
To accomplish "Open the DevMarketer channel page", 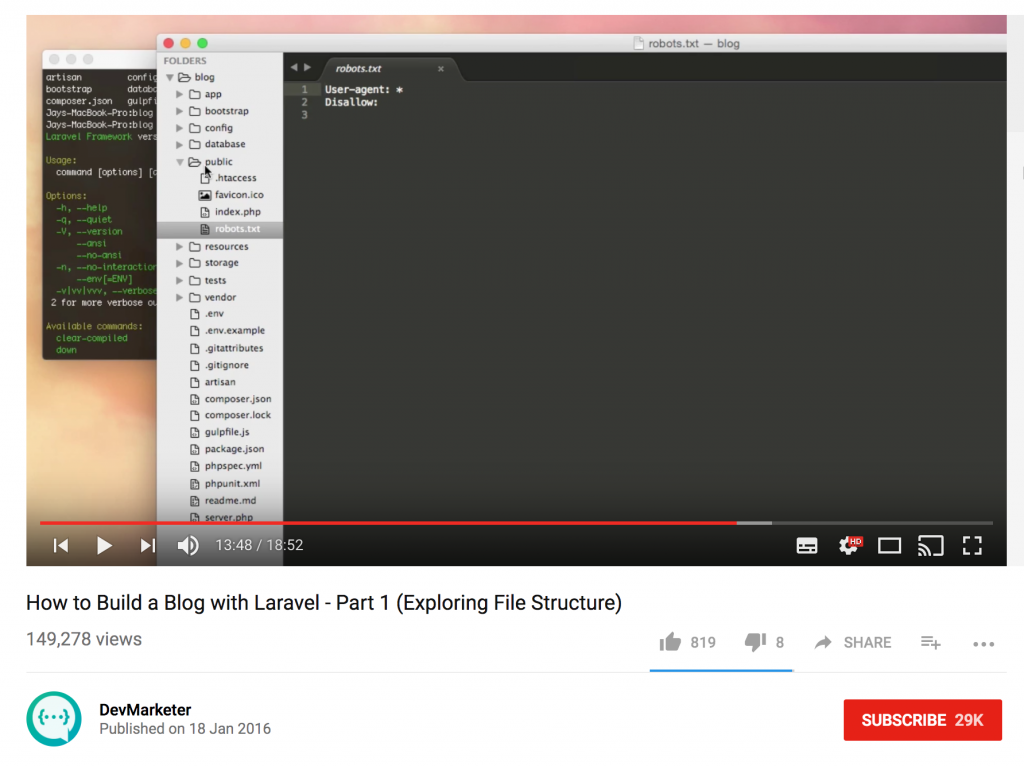I will pyautogui.click(x=145, y=709).
